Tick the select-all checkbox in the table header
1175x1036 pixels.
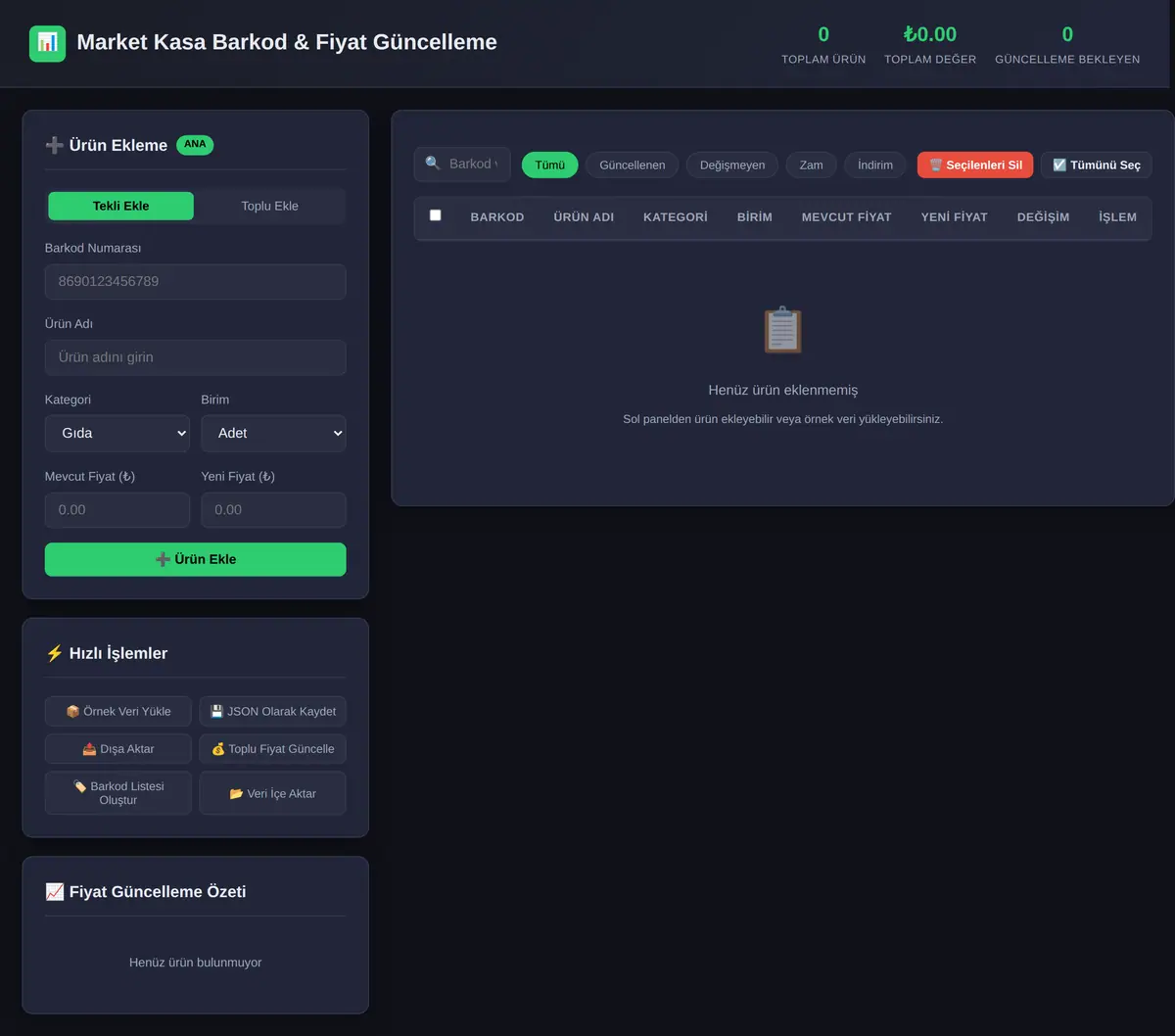point(436,215)
